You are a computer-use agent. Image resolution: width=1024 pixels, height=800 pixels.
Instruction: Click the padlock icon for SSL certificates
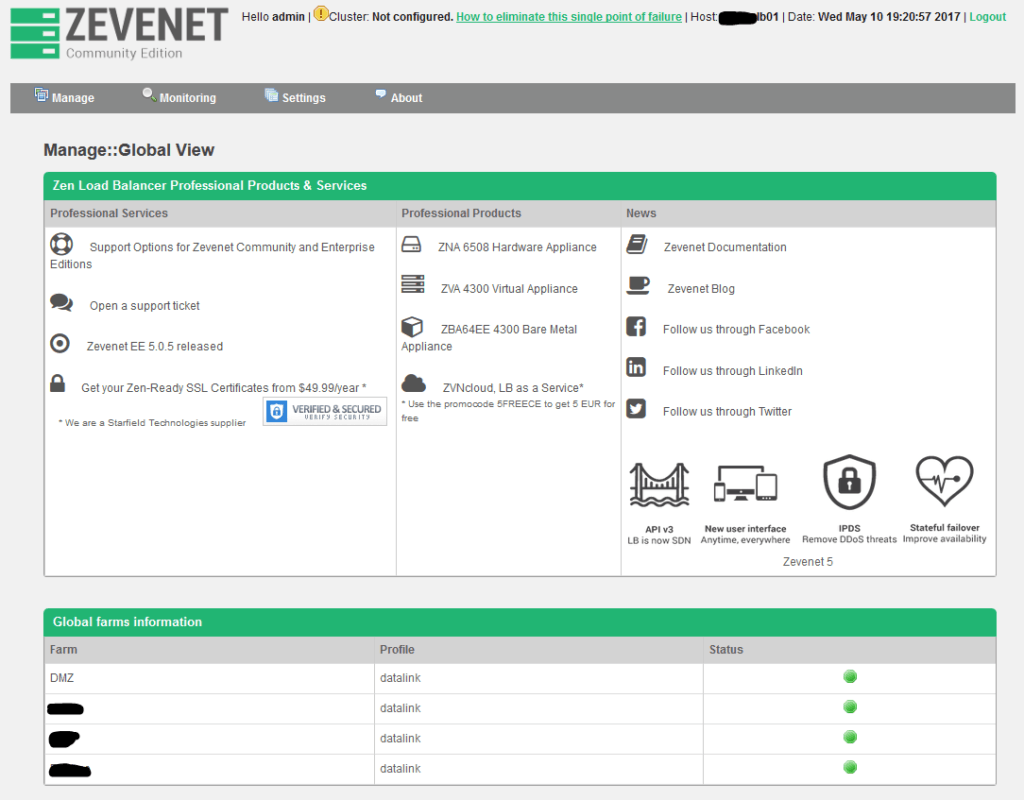tap(57, 383)
